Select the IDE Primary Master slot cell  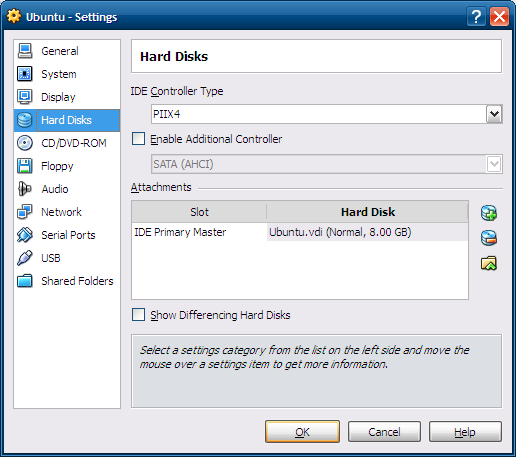(199, 232)
